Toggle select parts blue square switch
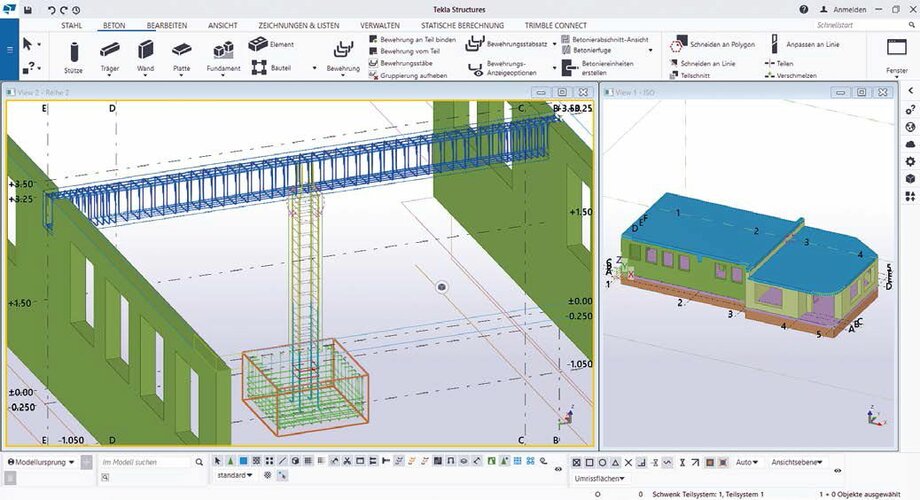This screenshot has width=920, height=500. (243, 461)
